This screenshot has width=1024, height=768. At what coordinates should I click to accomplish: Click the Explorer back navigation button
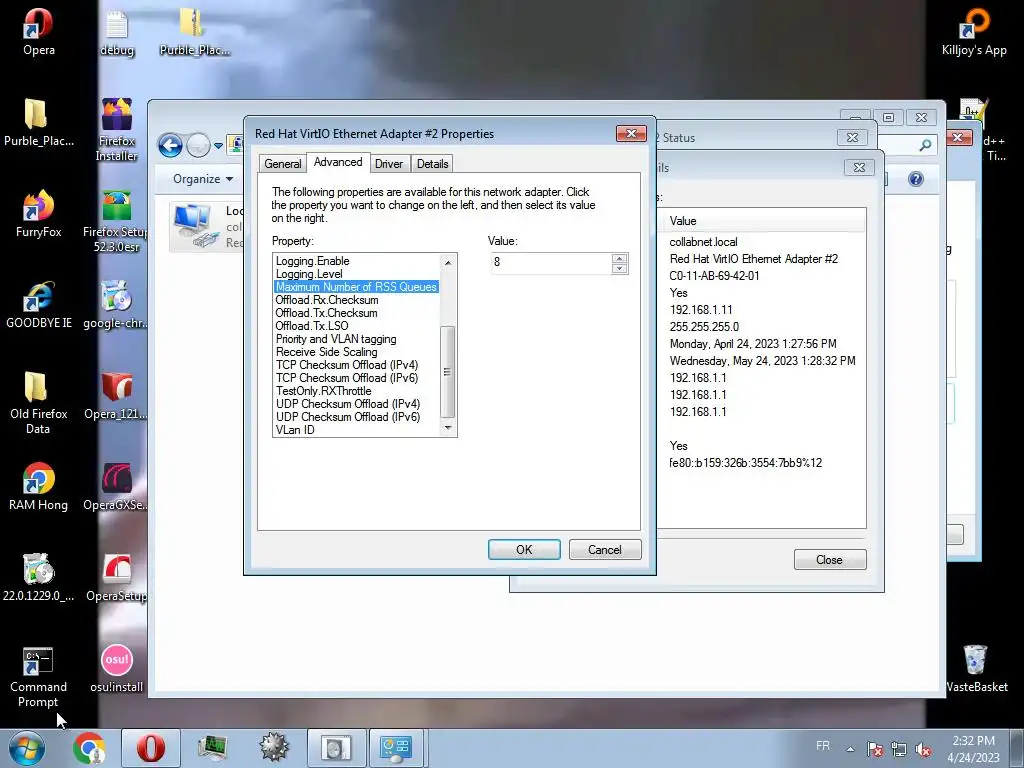[170, 145]
